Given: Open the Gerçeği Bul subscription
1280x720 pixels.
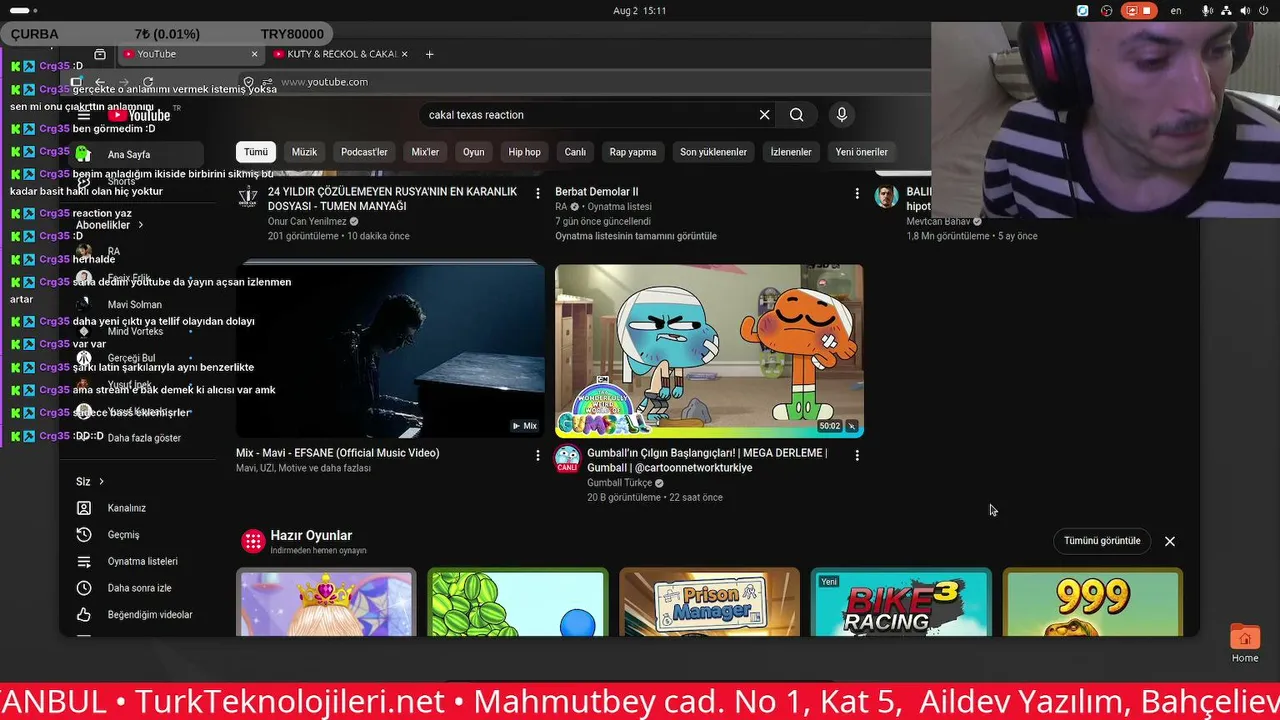Looking at the screenshot, I should [x=131, y=358].
